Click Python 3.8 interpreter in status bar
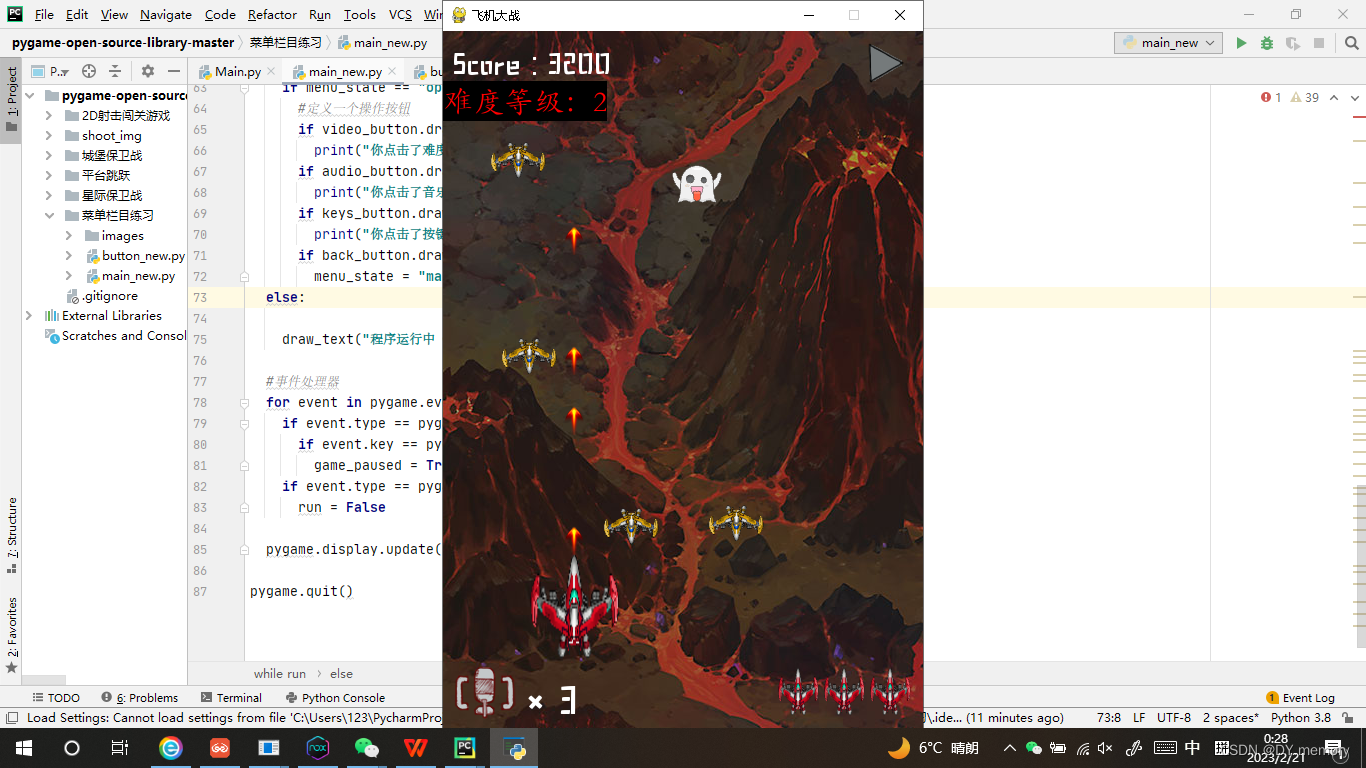The image size is (1366, 768). (x=1301, y=718)
